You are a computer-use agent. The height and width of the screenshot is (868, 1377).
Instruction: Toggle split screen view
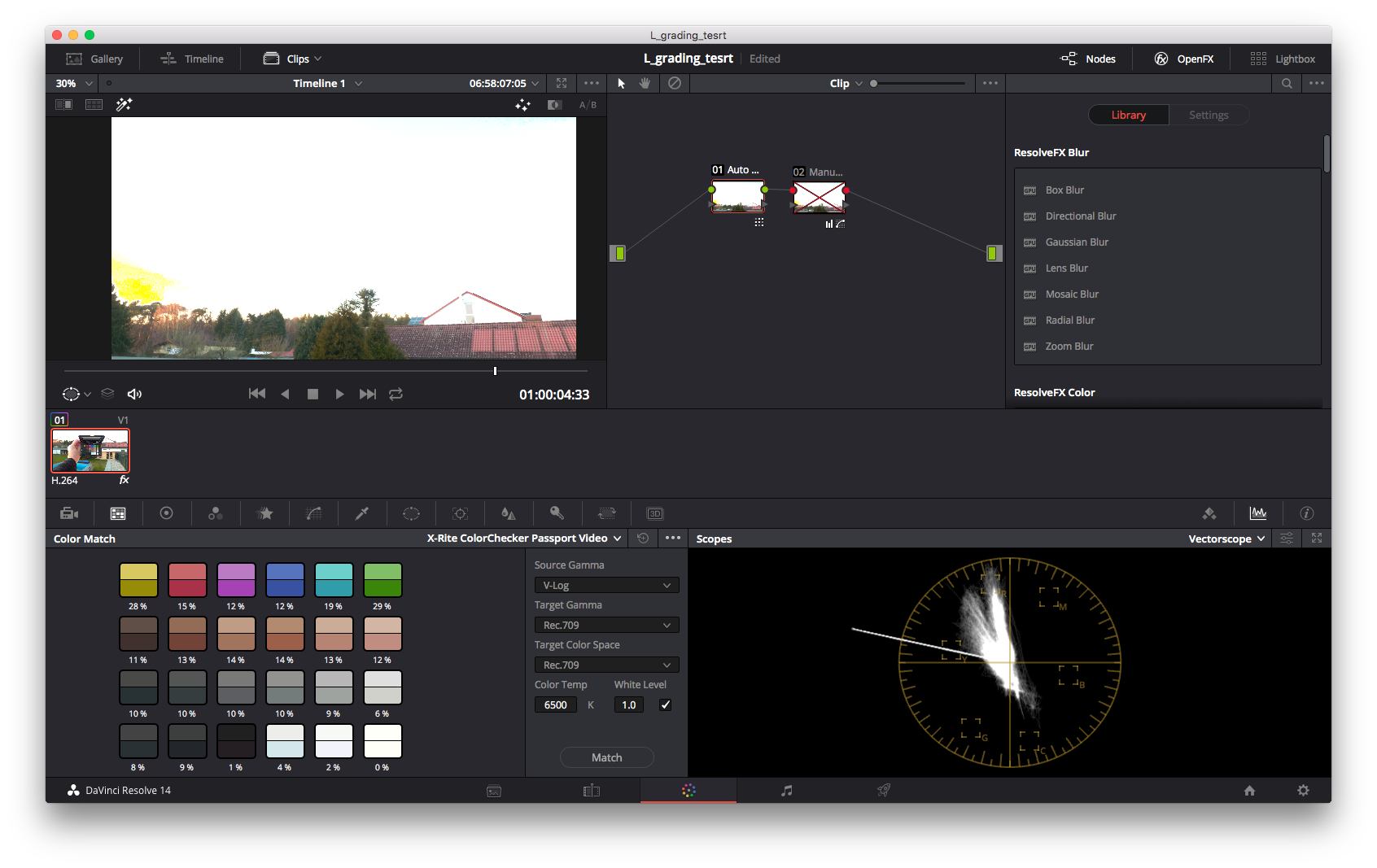coord(94,104)
